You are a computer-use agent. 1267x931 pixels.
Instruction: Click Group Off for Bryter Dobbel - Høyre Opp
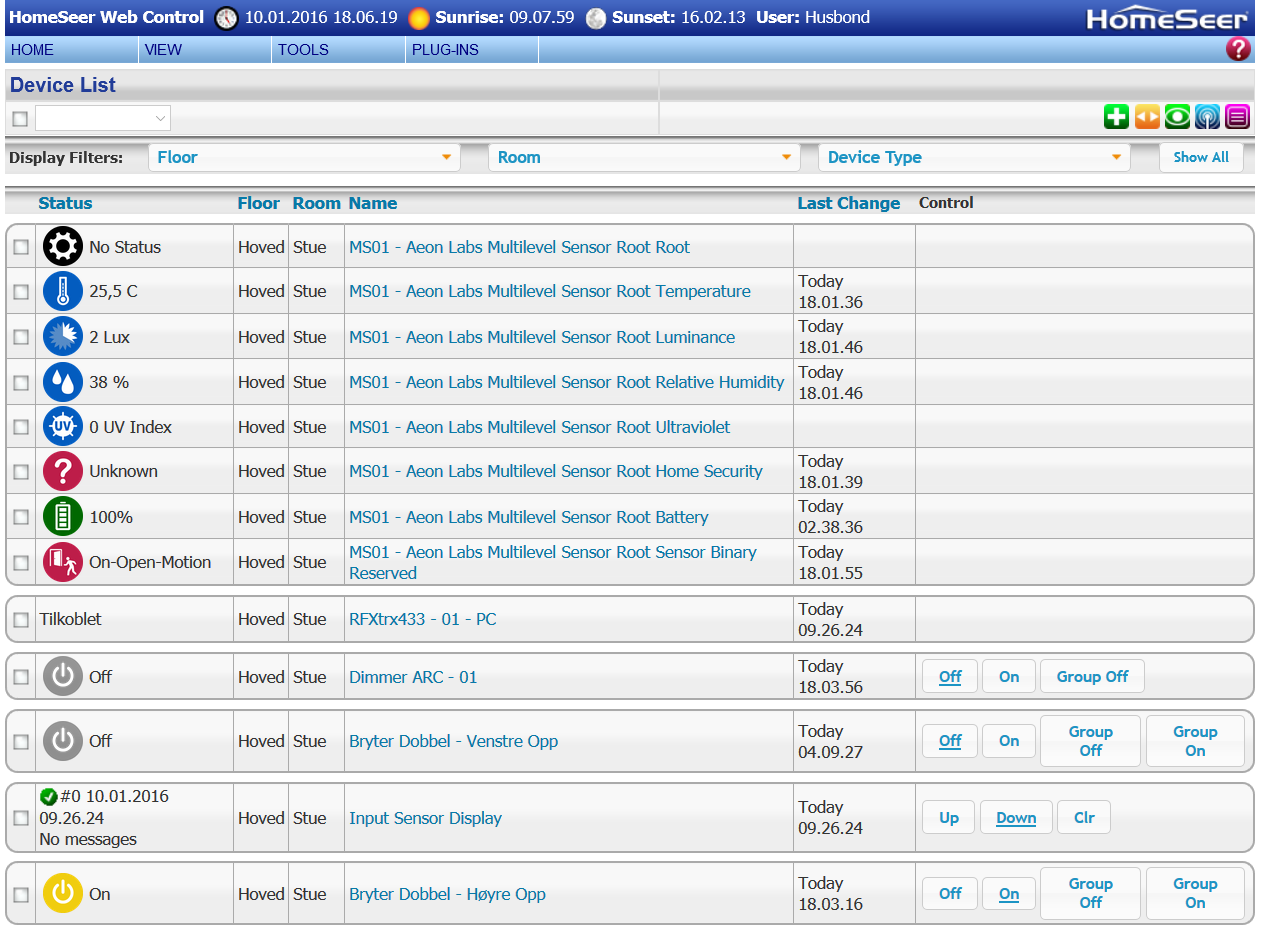click(x=1090, y=893)
